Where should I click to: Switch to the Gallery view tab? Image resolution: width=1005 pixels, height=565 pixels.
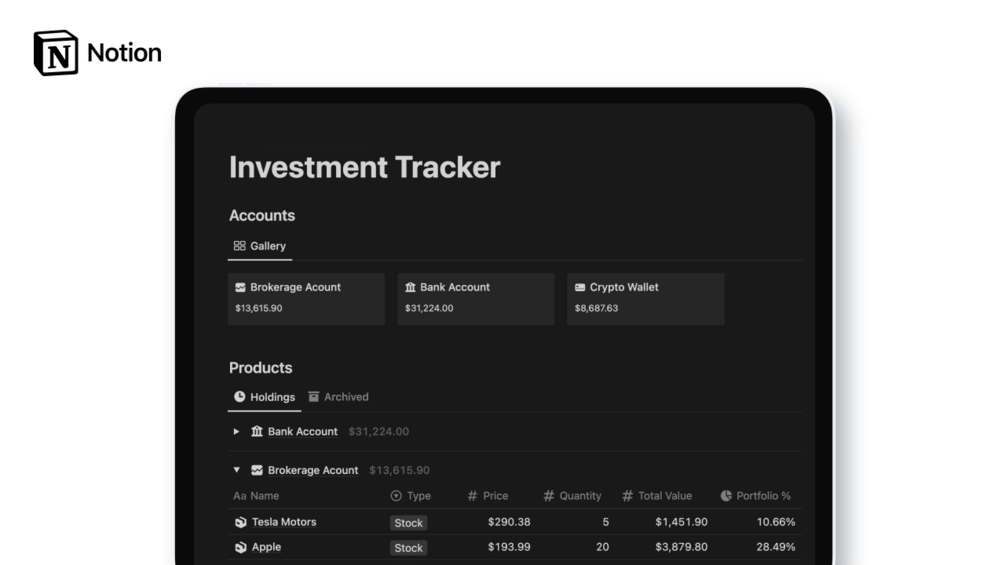pyautogui.click(x=260, y=246)
